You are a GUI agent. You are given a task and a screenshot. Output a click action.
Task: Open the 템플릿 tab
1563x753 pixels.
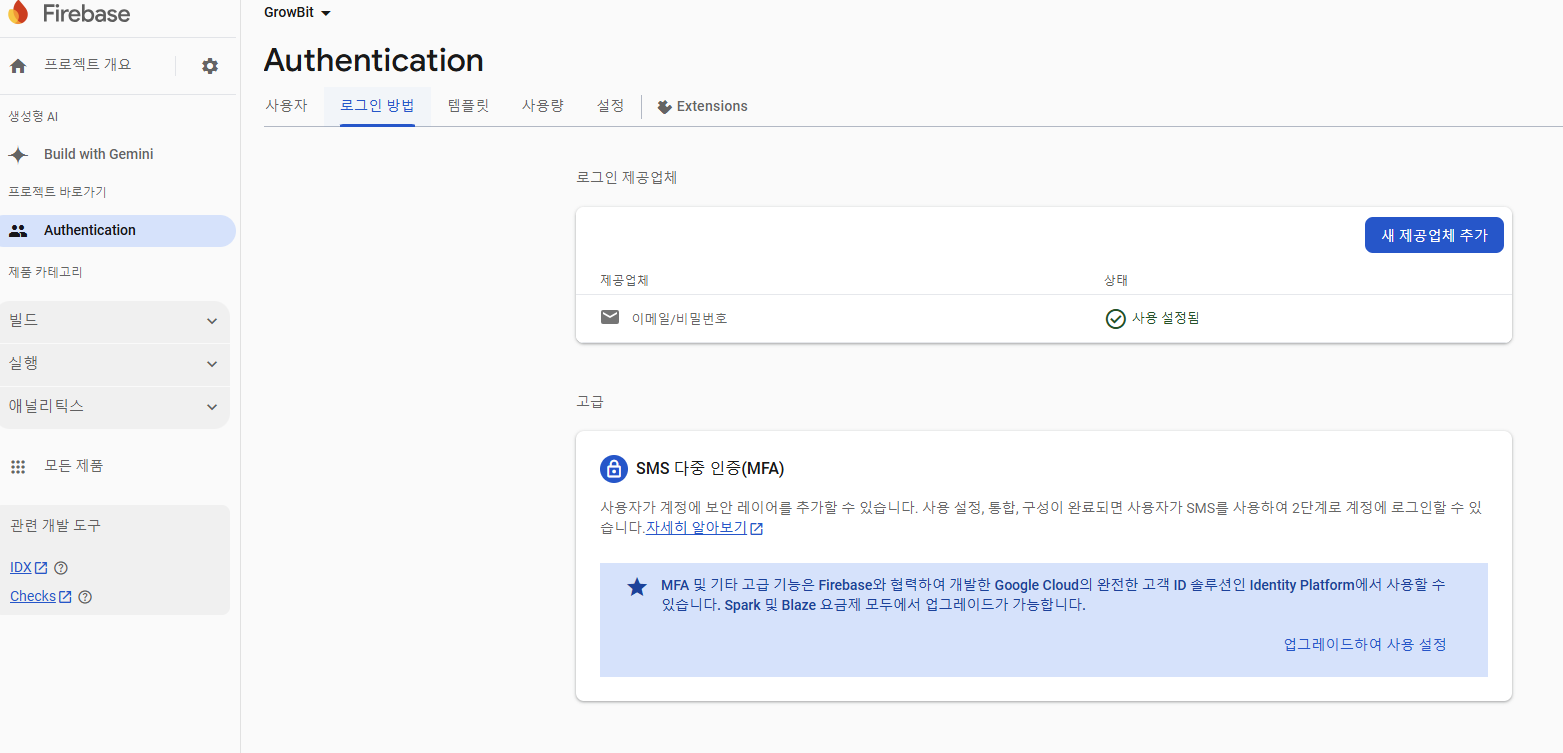(468, 106)
